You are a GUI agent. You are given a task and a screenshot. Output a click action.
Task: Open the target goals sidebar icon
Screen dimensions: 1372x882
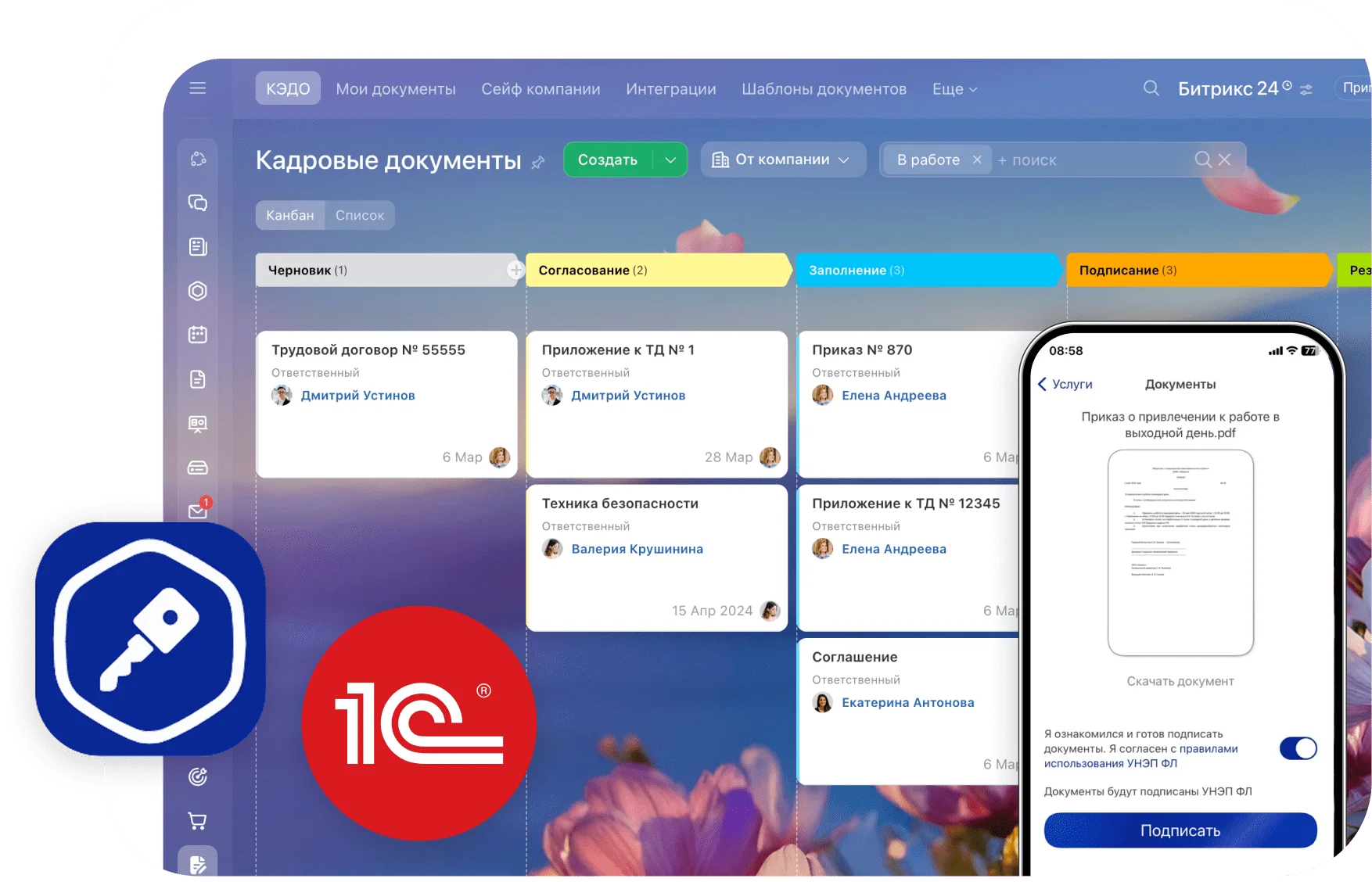point(198,776)
